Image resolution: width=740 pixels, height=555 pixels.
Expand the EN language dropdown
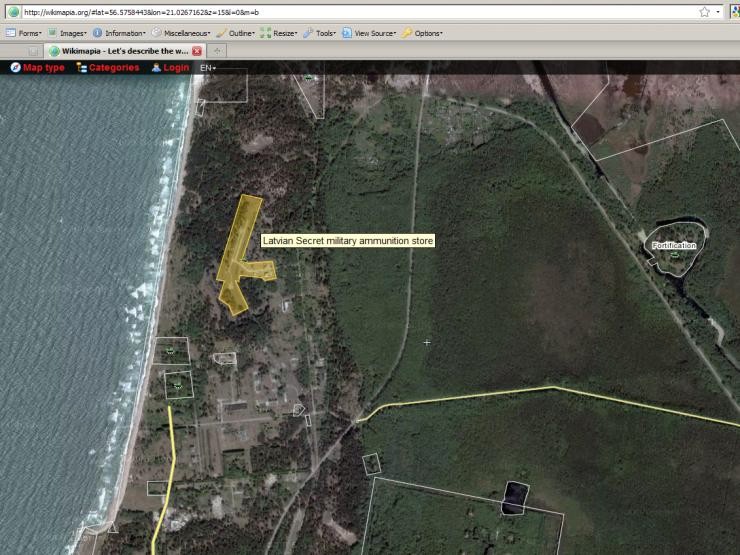coord(207,68)
